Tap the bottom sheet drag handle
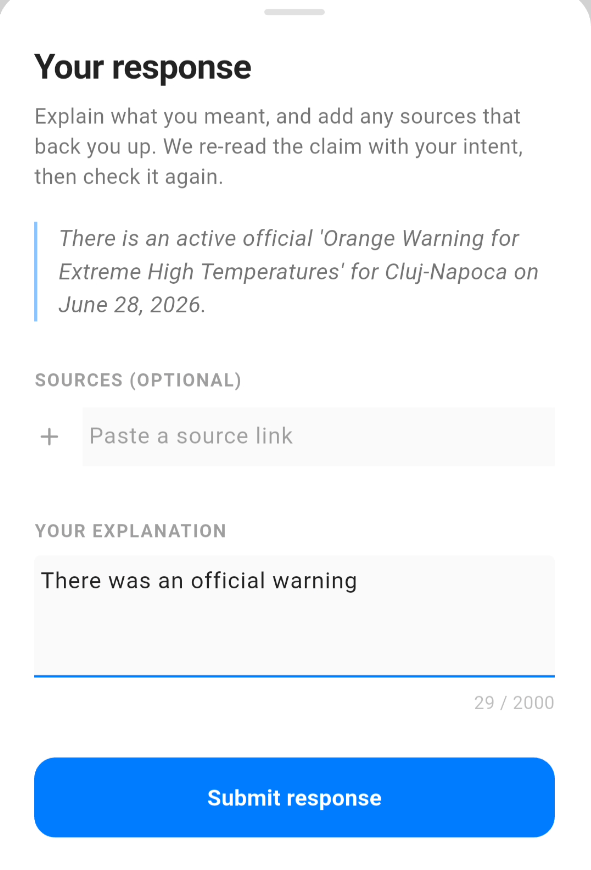The image size is (591, 870). [x=294, y=12]
